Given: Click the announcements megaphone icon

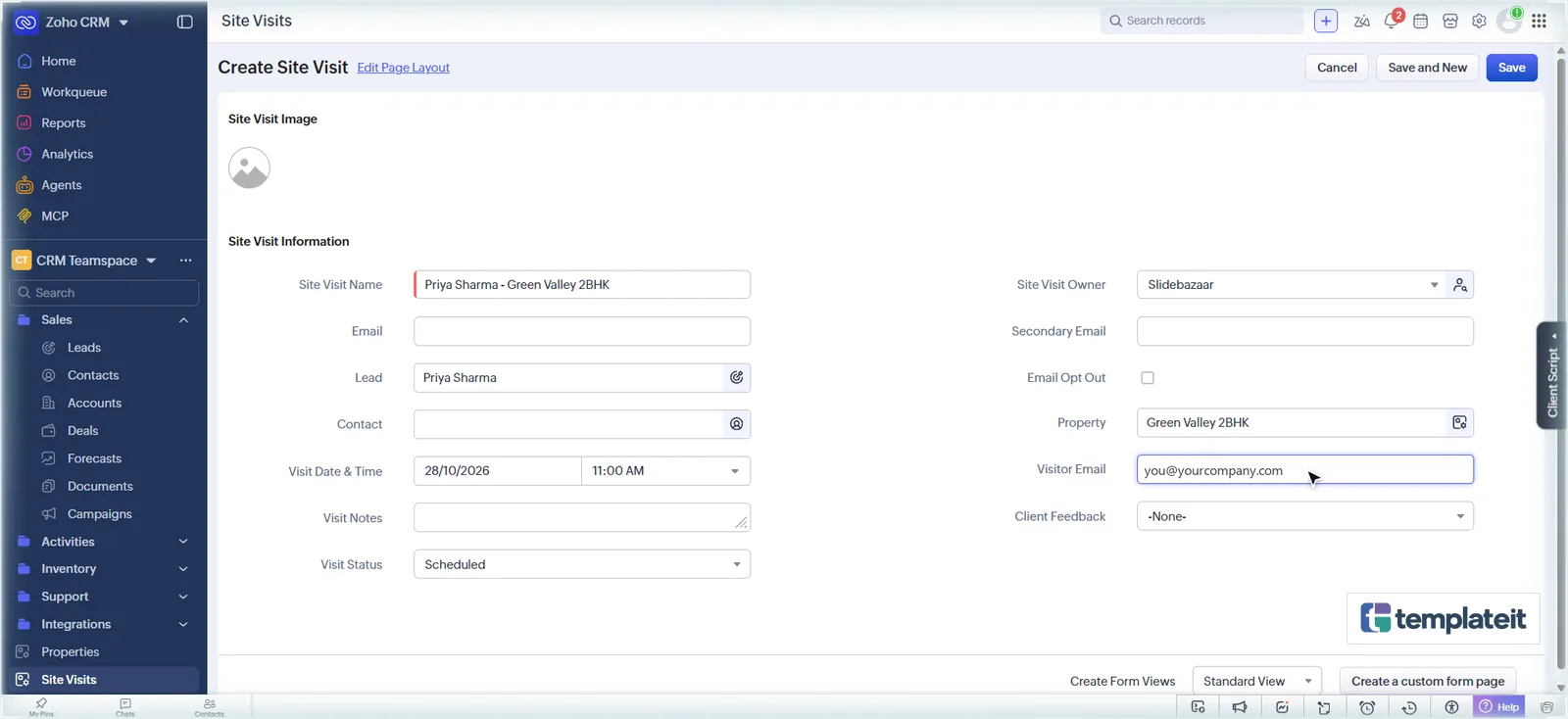Looking at the screenshot, I should click(x=1240, y=707).
